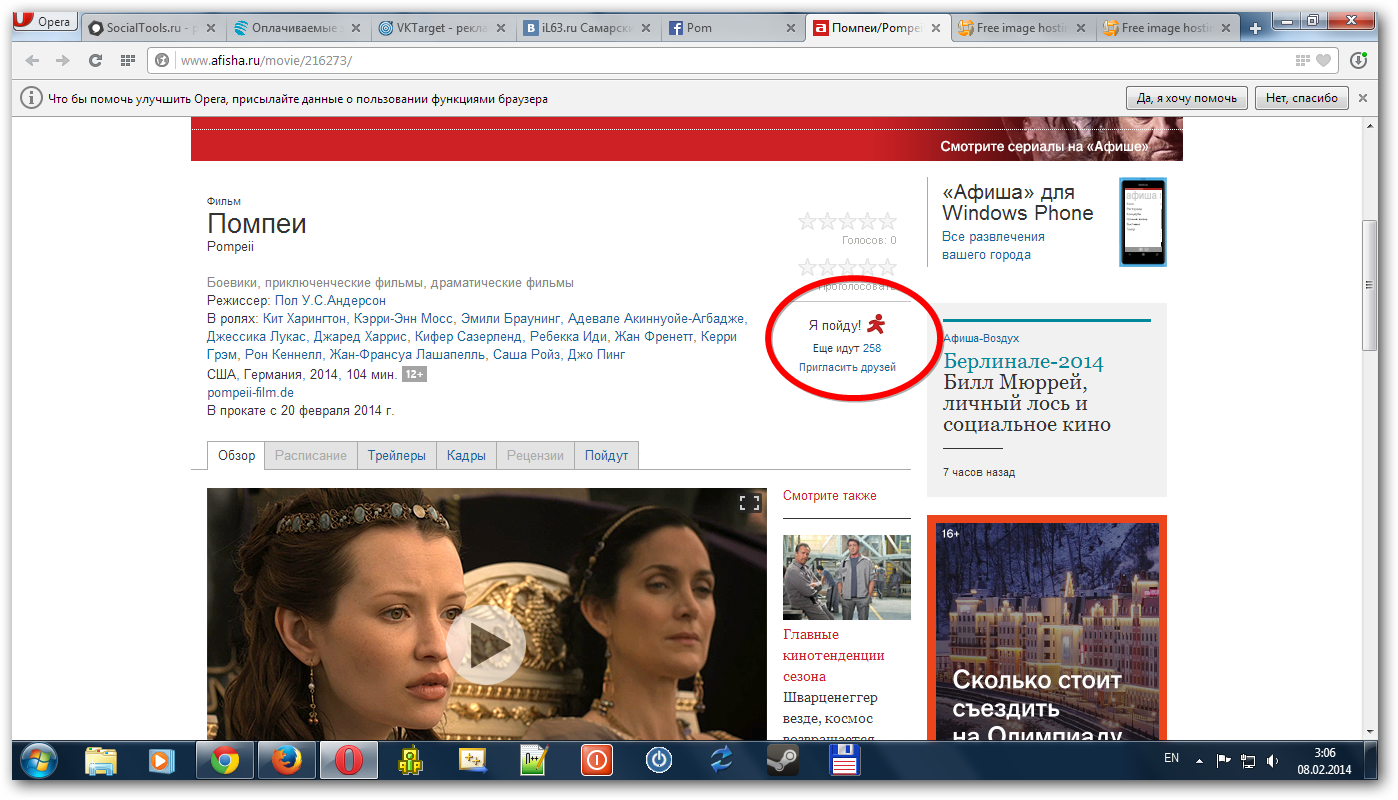Select the Пойдут tab
Screen dimensions: 1398x800
pyautogui.click(x=607, y=455)
